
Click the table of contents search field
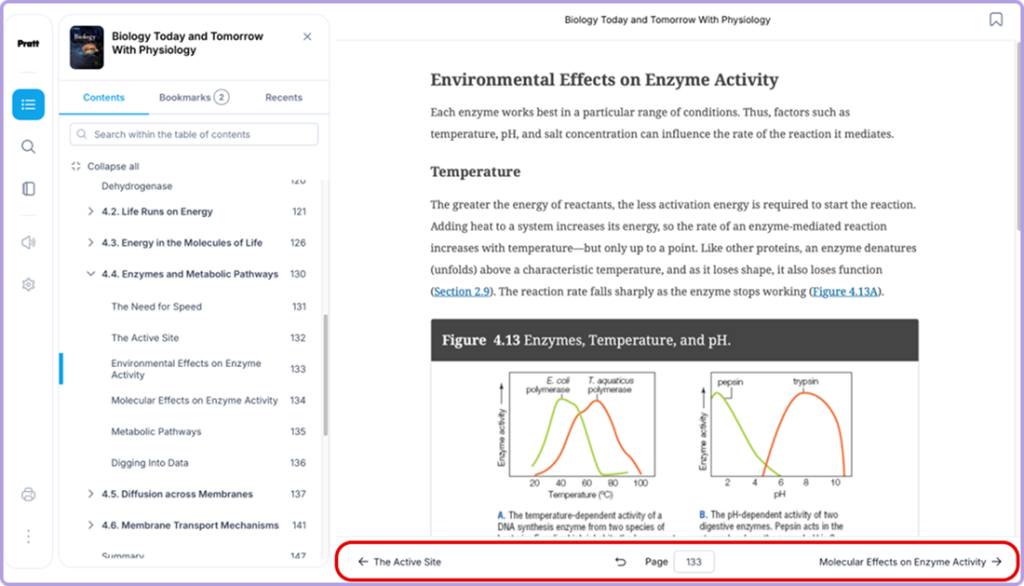(194, 134)
